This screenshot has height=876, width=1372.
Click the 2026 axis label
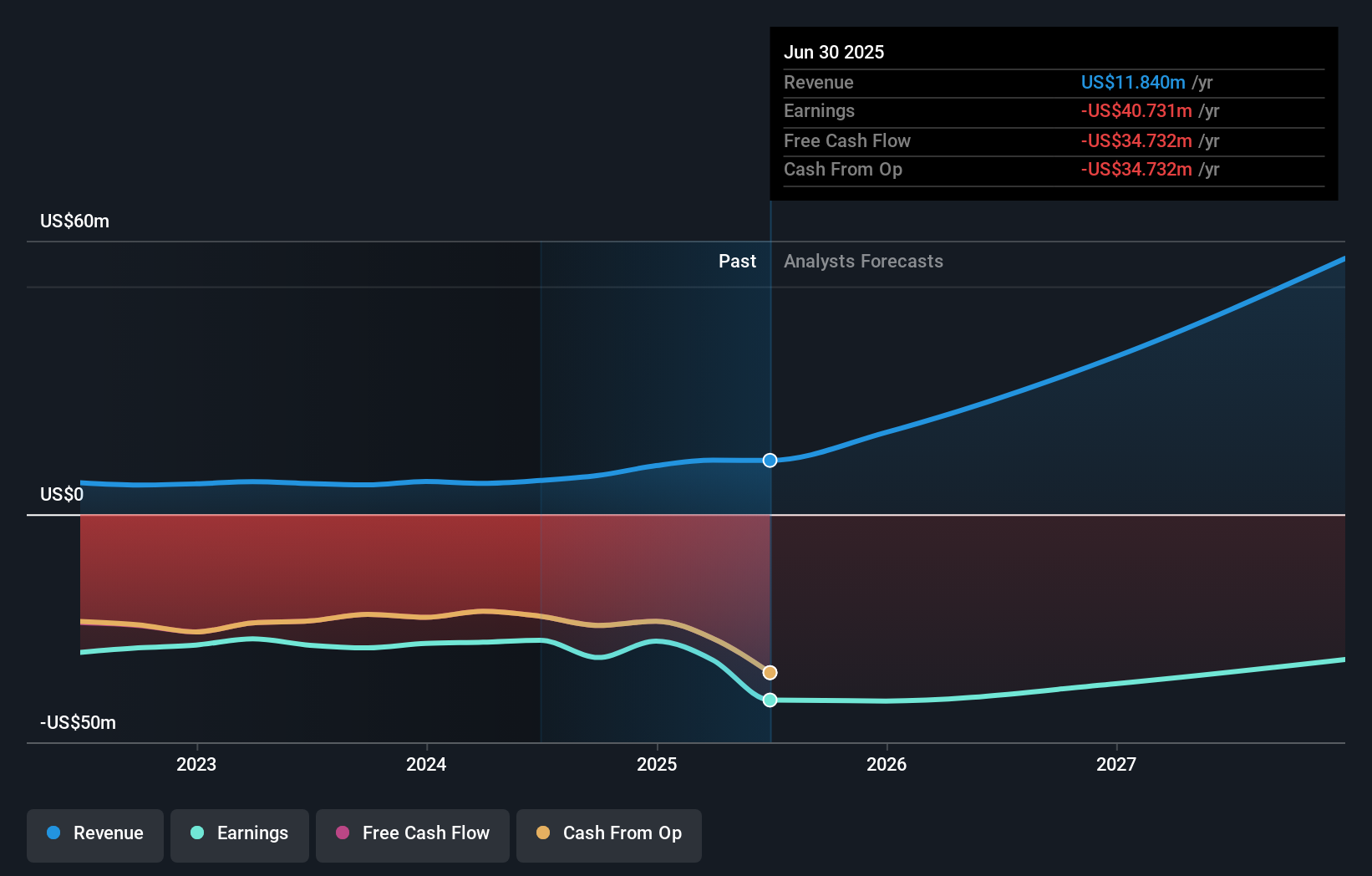click(x=887, y=763)
